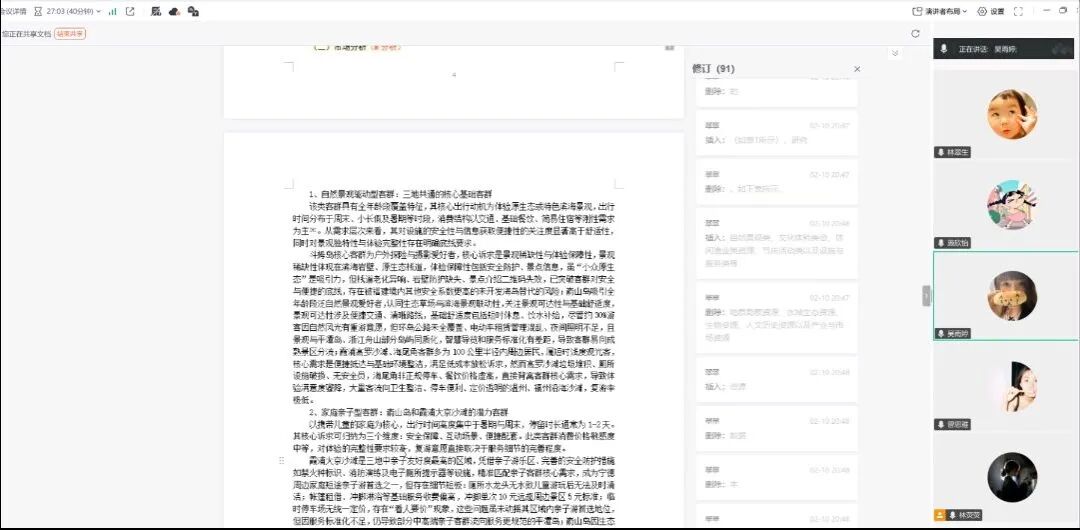Click the microphone icon beside 正在讲话
The height and width of the screenshot is (530, 1080).
click(x=943, y=49)
